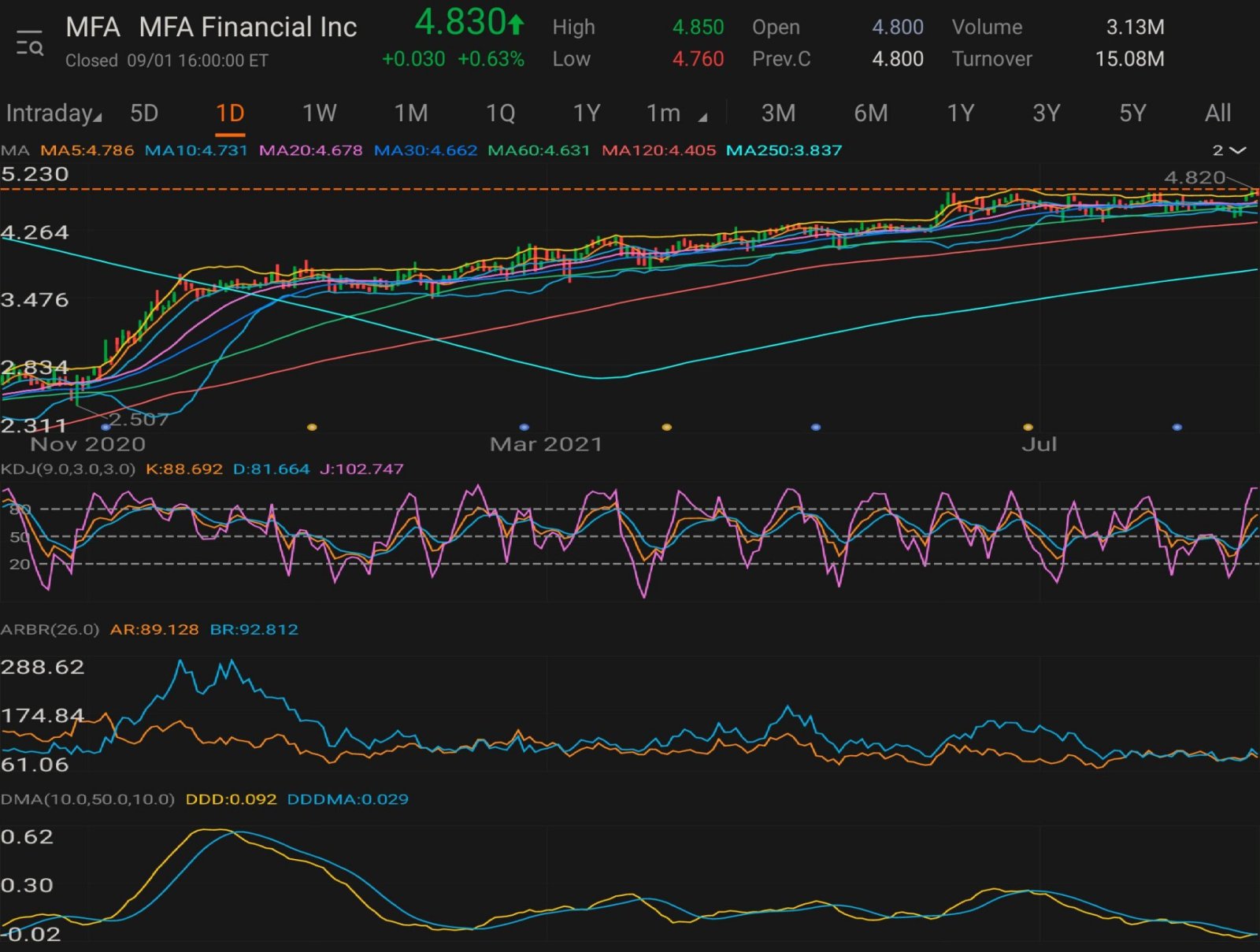This screenshot has height=952, width=1260.
Task: Click the MFA Financial Inc title
Action: [x=248, y=27]
